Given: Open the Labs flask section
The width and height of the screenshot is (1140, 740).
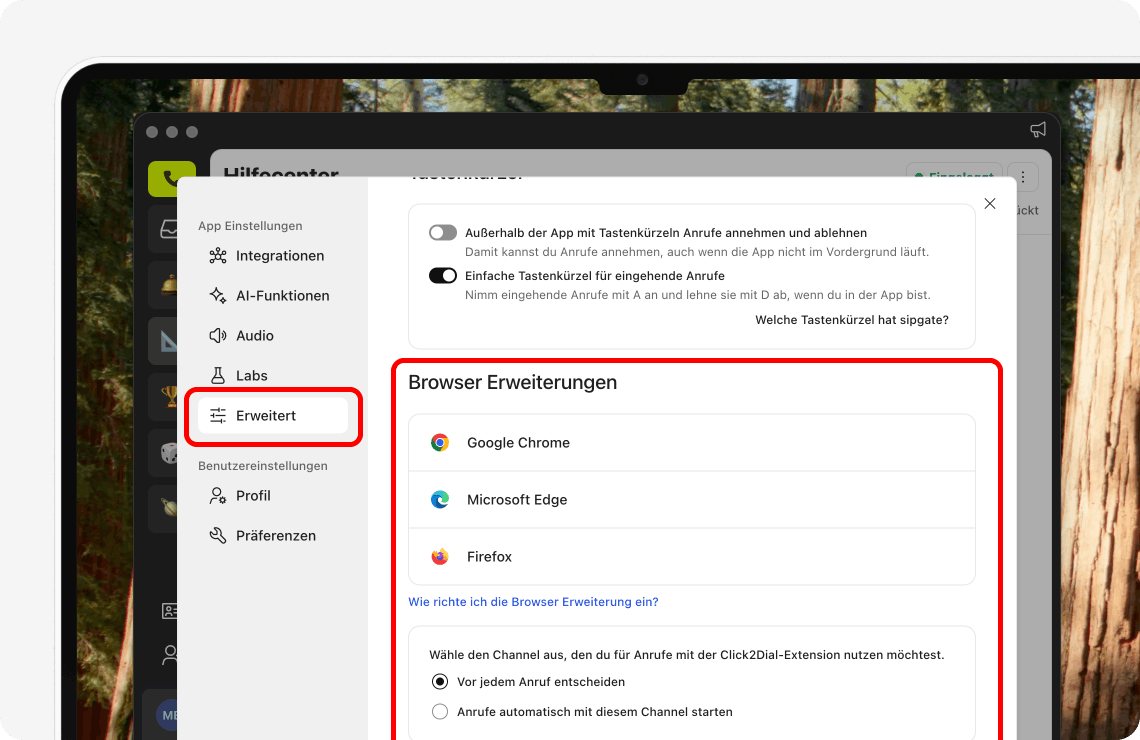Looking at the screenshot, I should [x=250, y=375].
